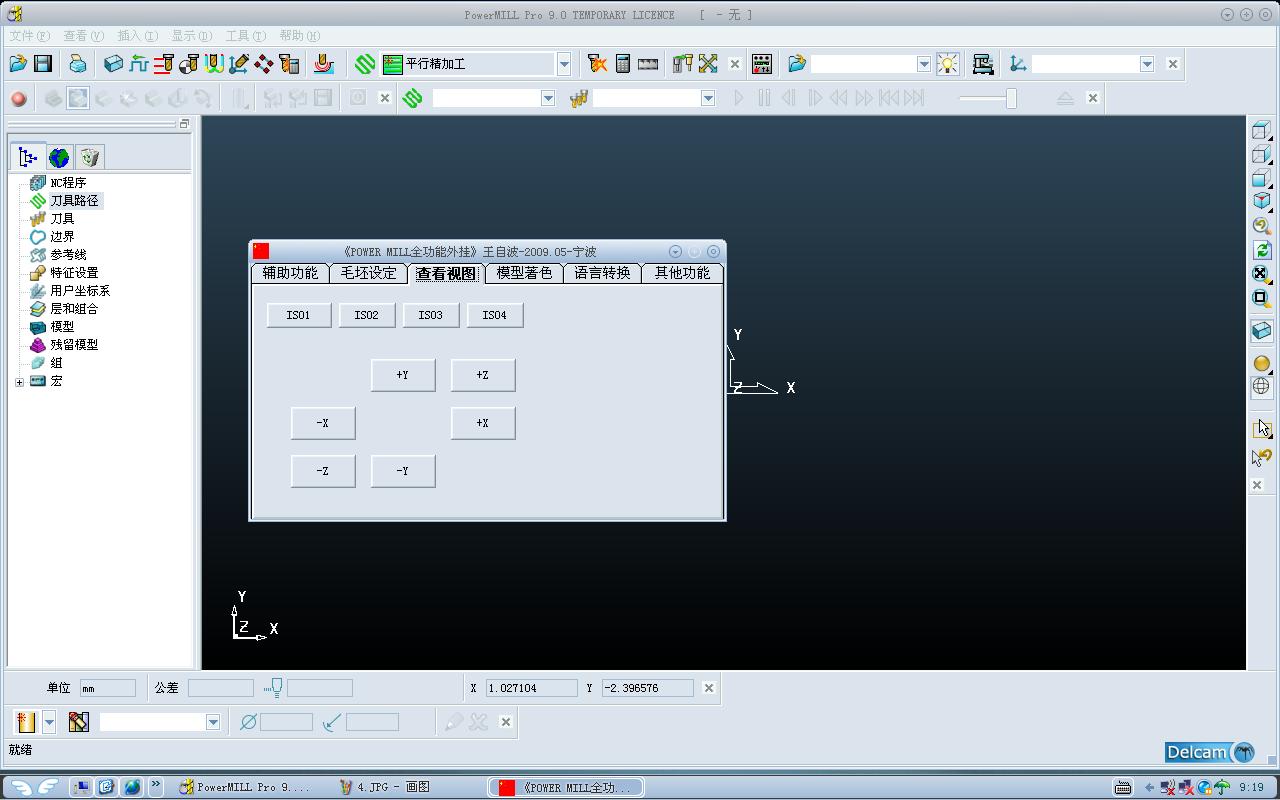
Task: Click the save project disk icon
Action: [43, 64]
